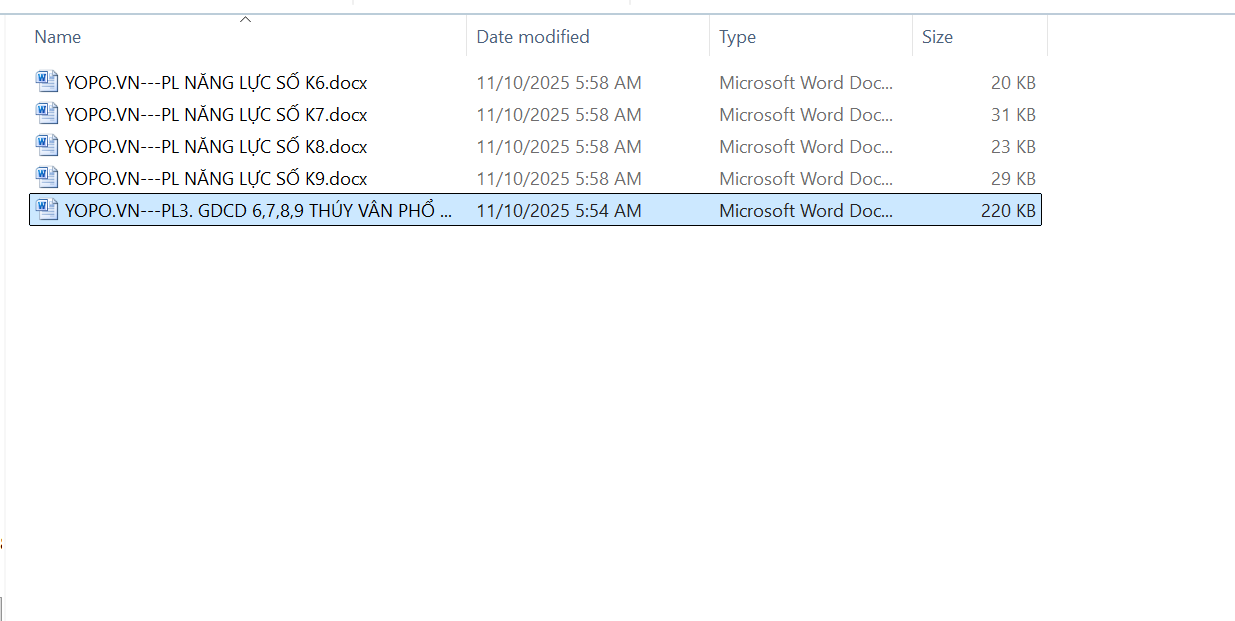
Task: Select file name PL NĂNG LỰC SỐ K6.docx
Action: click(x=216, y=83)
